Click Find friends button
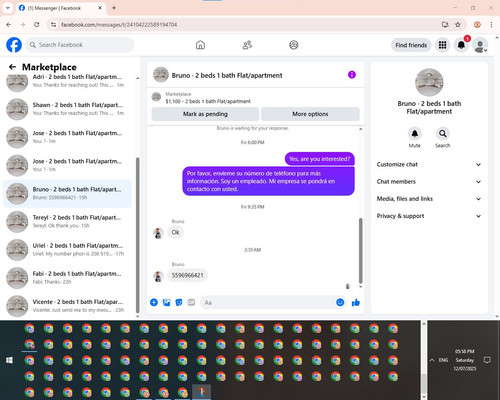500x400 pixels. (x=411, y=45)
